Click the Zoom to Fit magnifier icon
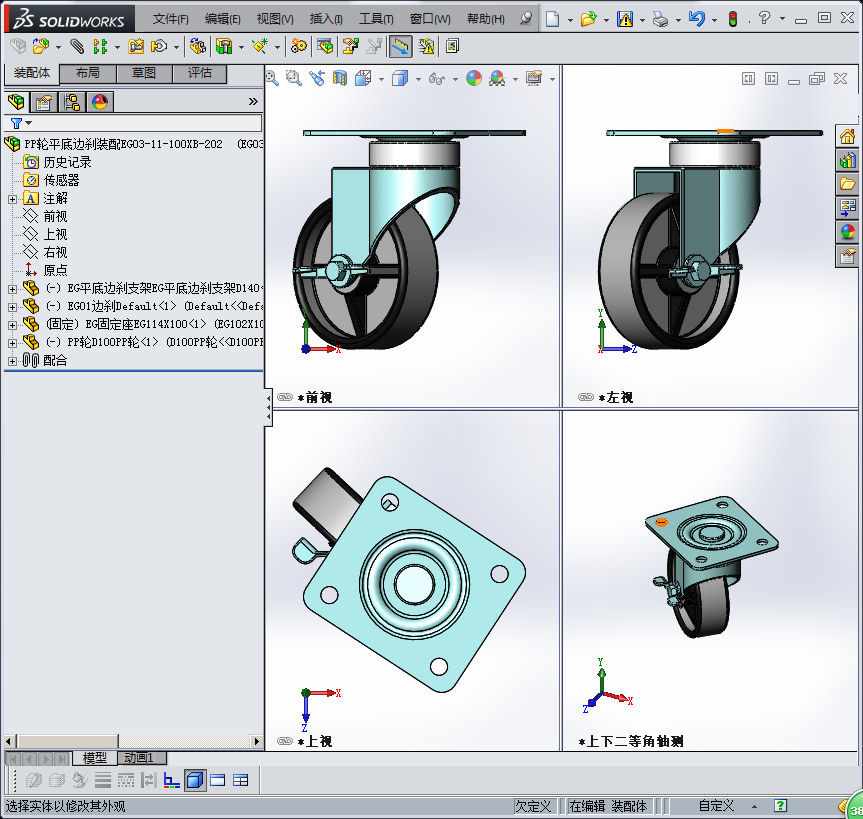This screenshot has width=863, height=819. tap(272, 79)
